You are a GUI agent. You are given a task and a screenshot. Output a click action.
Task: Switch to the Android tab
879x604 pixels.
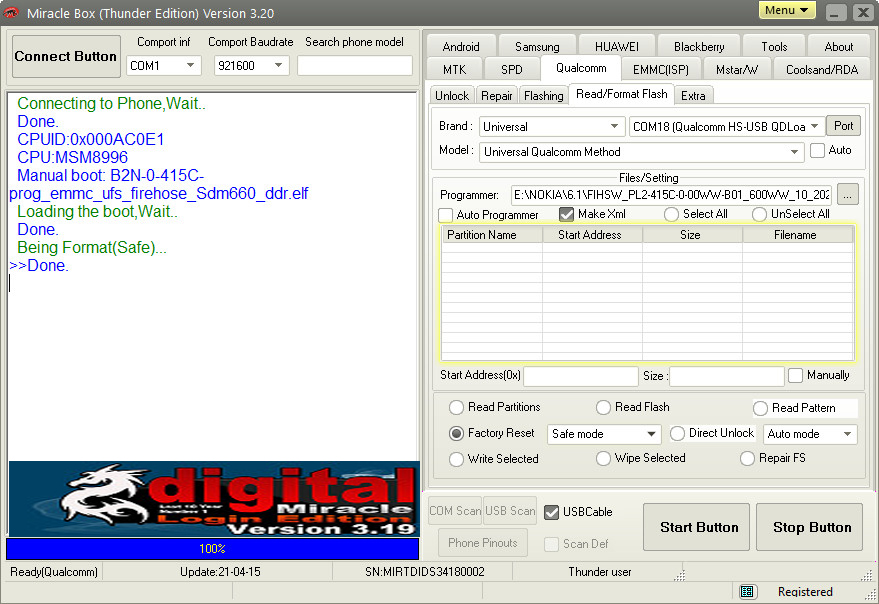(461, 47)
